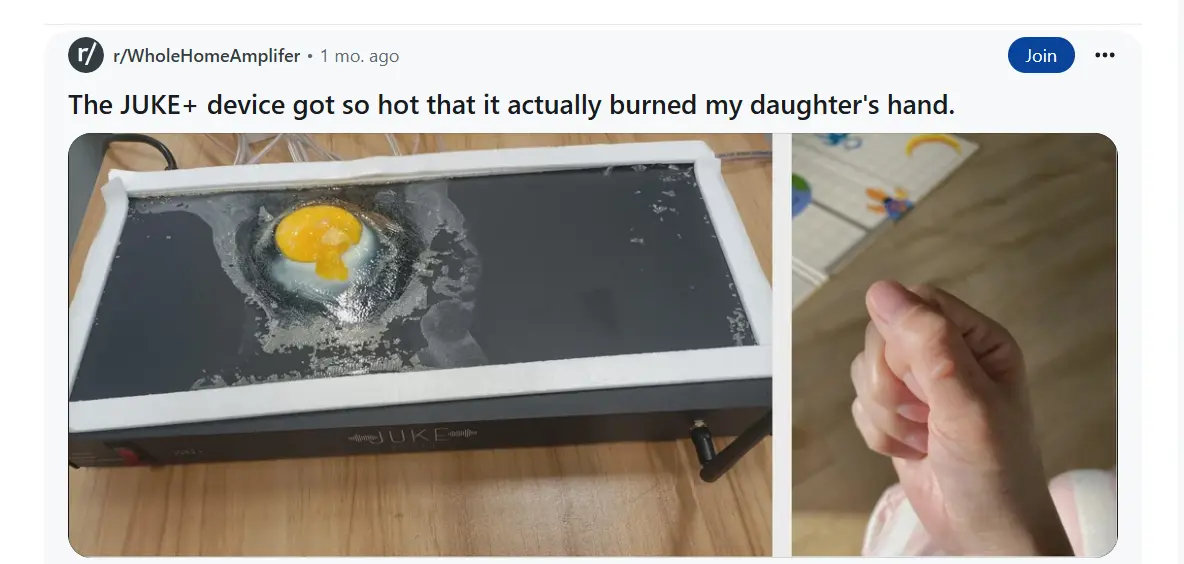The image size is (1184, 564).
Task: Click the word 'JUKE+' in the post title
Action: tap(158, 105)
